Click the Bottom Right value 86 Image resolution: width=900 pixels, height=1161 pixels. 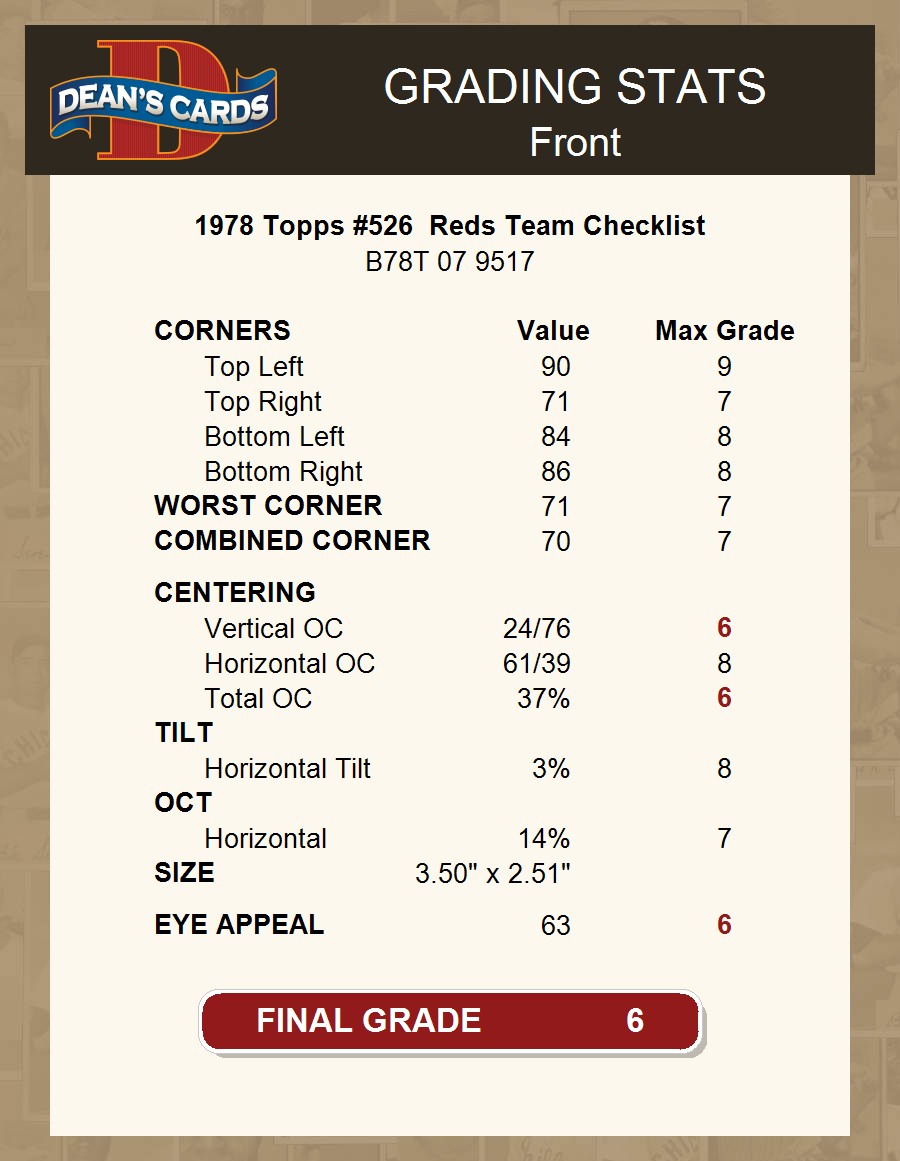pos(555,472)
